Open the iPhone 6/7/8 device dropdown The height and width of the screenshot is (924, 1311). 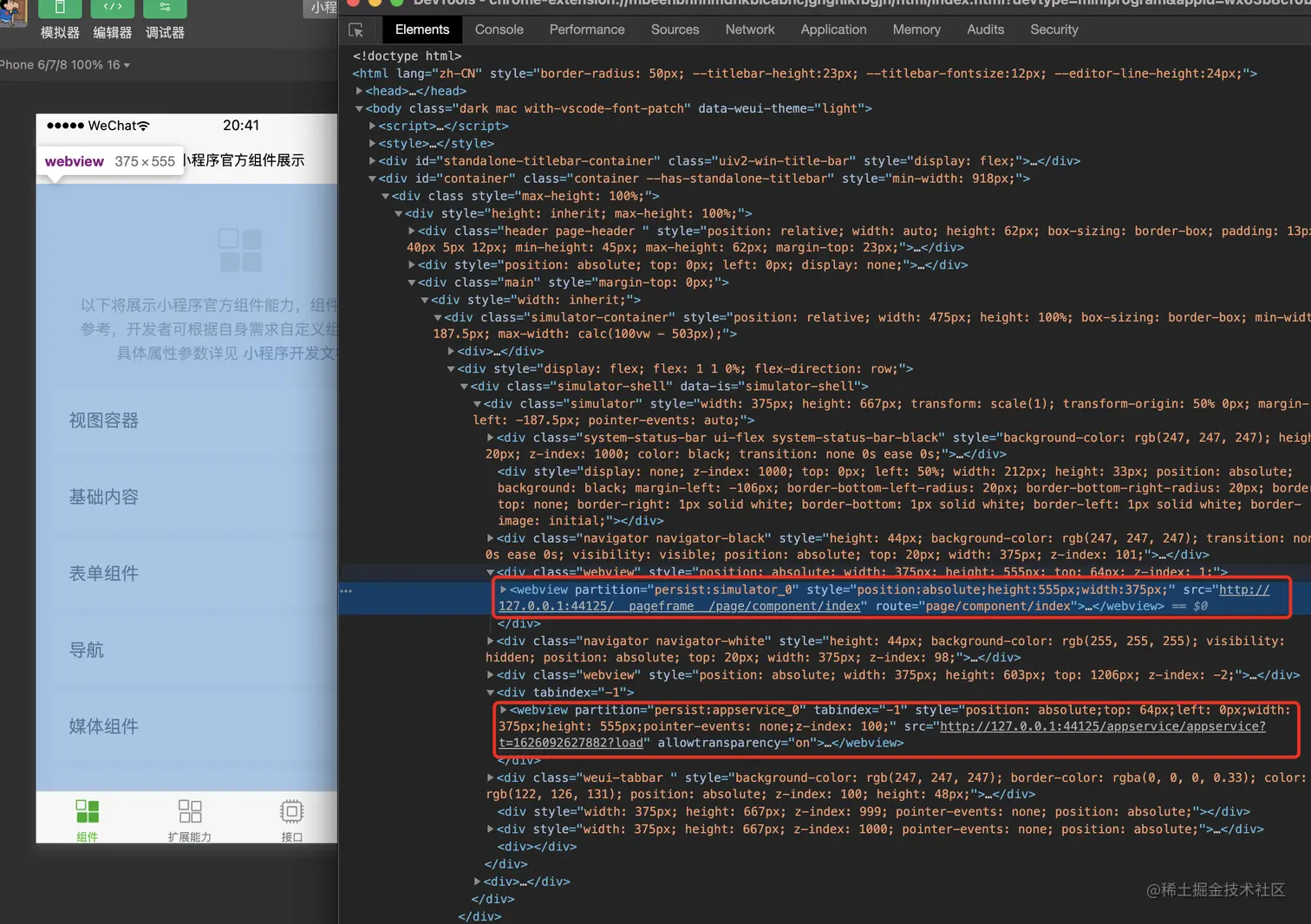65,65
